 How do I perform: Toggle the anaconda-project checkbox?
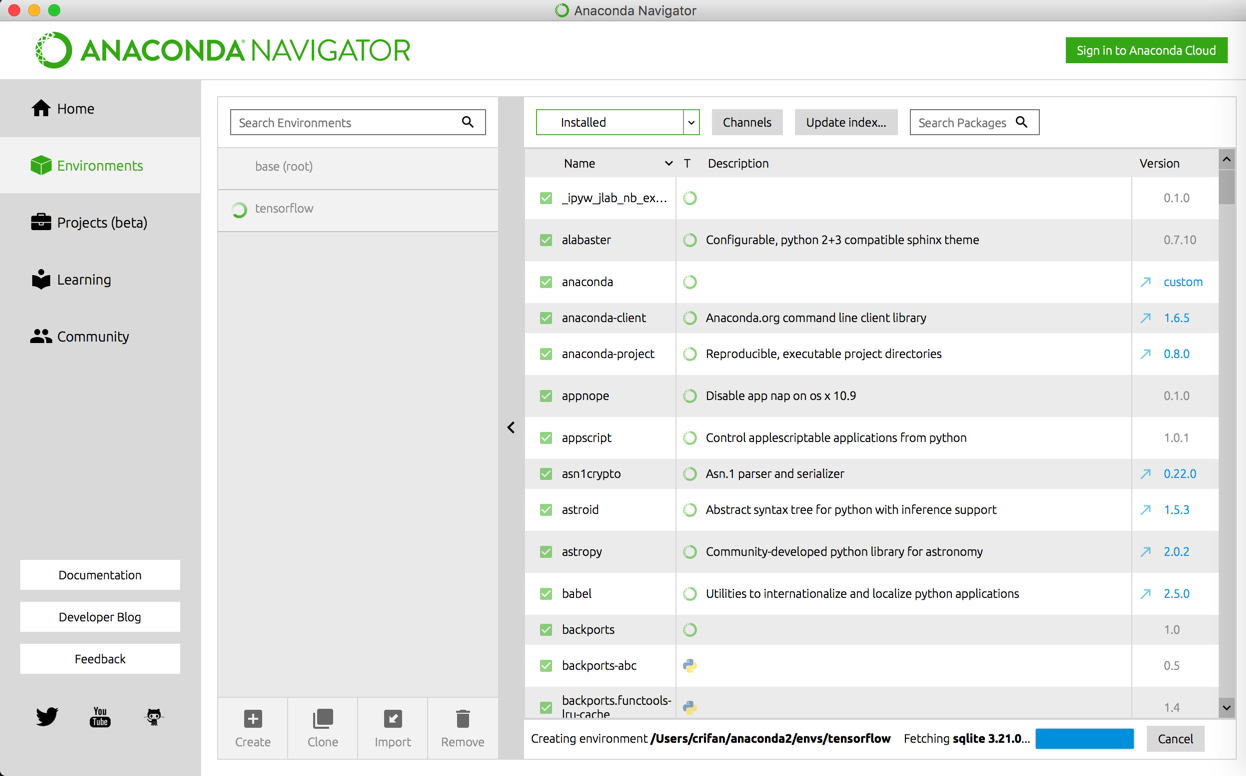click(546, 354)
